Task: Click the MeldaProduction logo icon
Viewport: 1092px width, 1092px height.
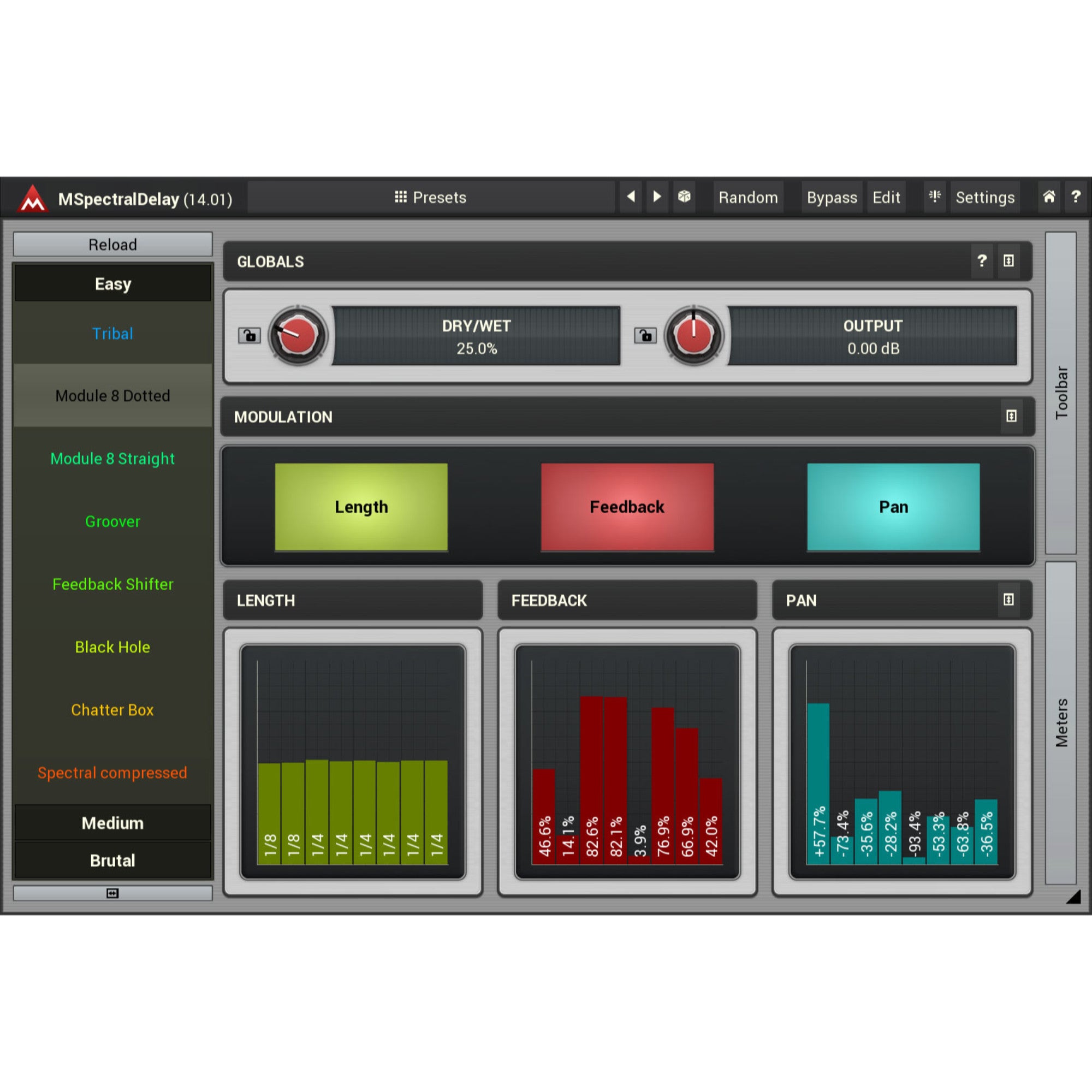Action: click(33, 198)
